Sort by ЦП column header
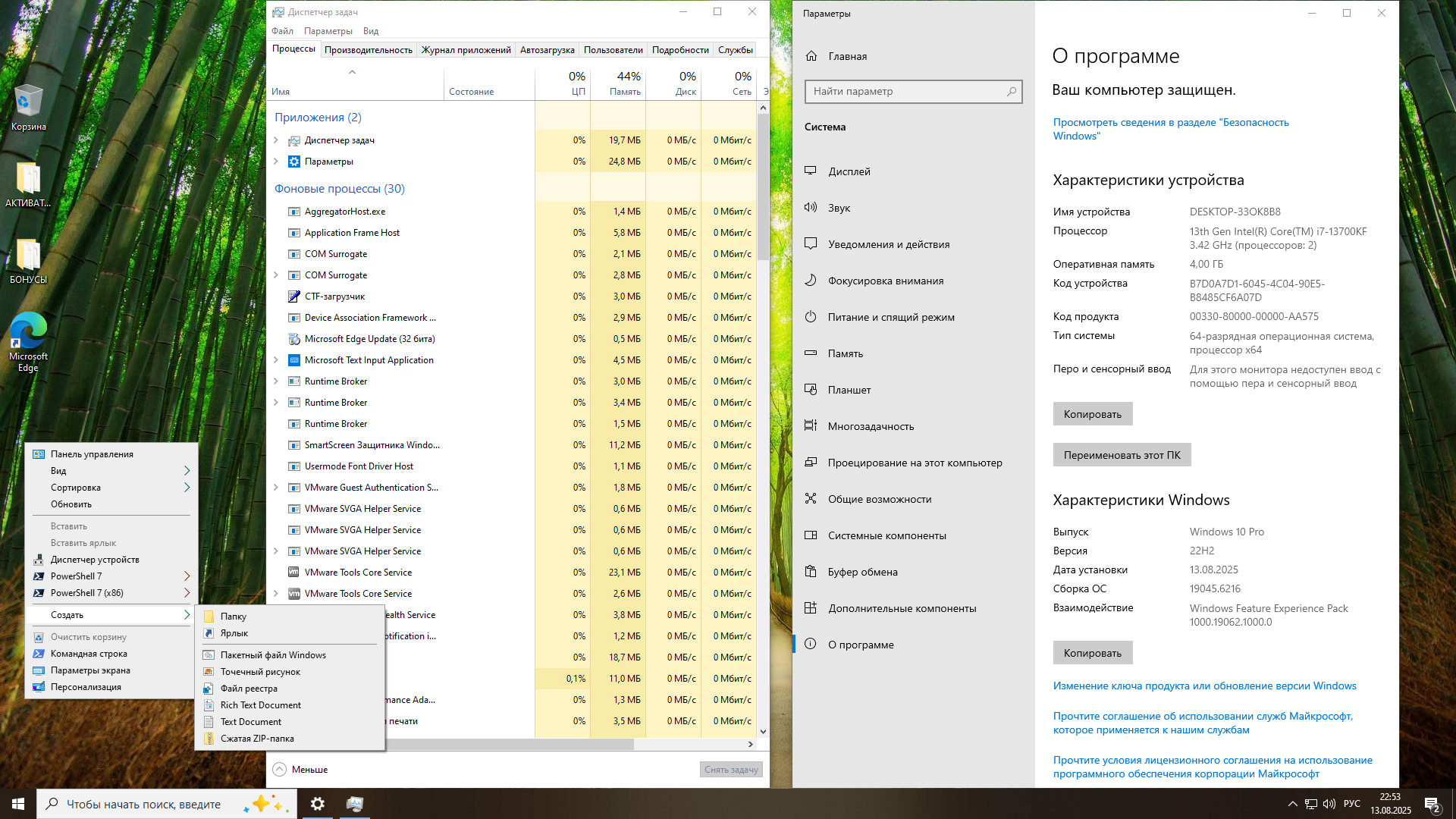1456x819 pixels. pyautogui.click(x=562, y=83)
